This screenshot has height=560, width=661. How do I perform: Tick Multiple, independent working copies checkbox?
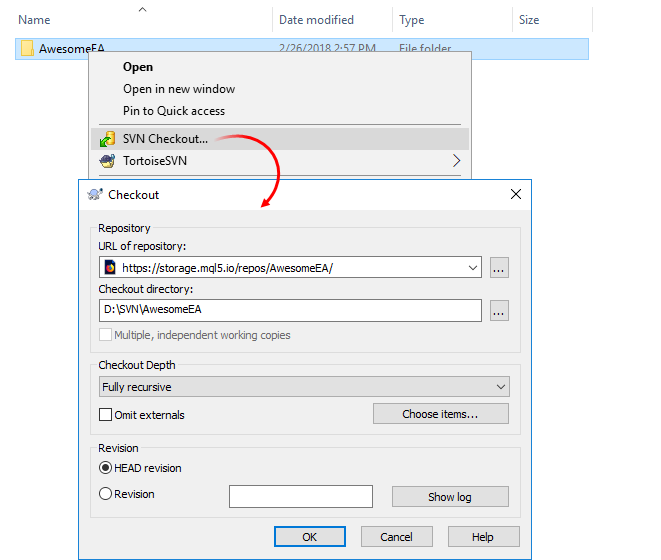click(x=105, y=335)
